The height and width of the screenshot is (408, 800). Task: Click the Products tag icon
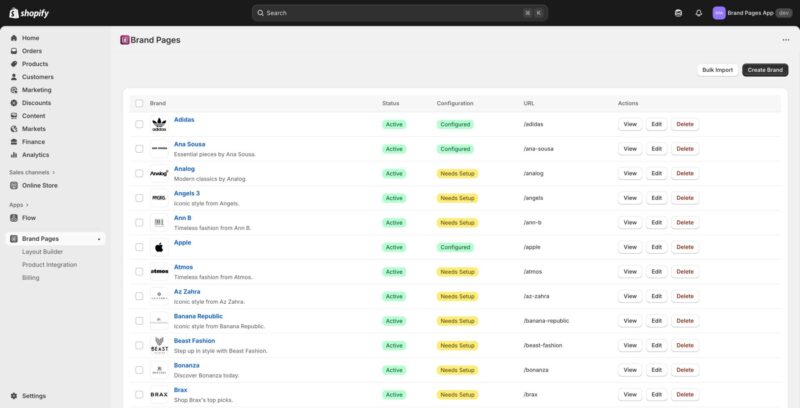coord(14,64)
